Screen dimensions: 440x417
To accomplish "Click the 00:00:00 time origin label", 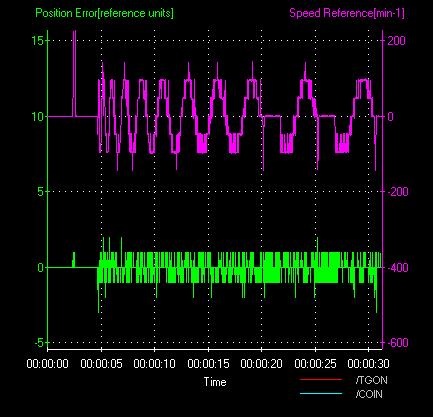I will 48,363.
